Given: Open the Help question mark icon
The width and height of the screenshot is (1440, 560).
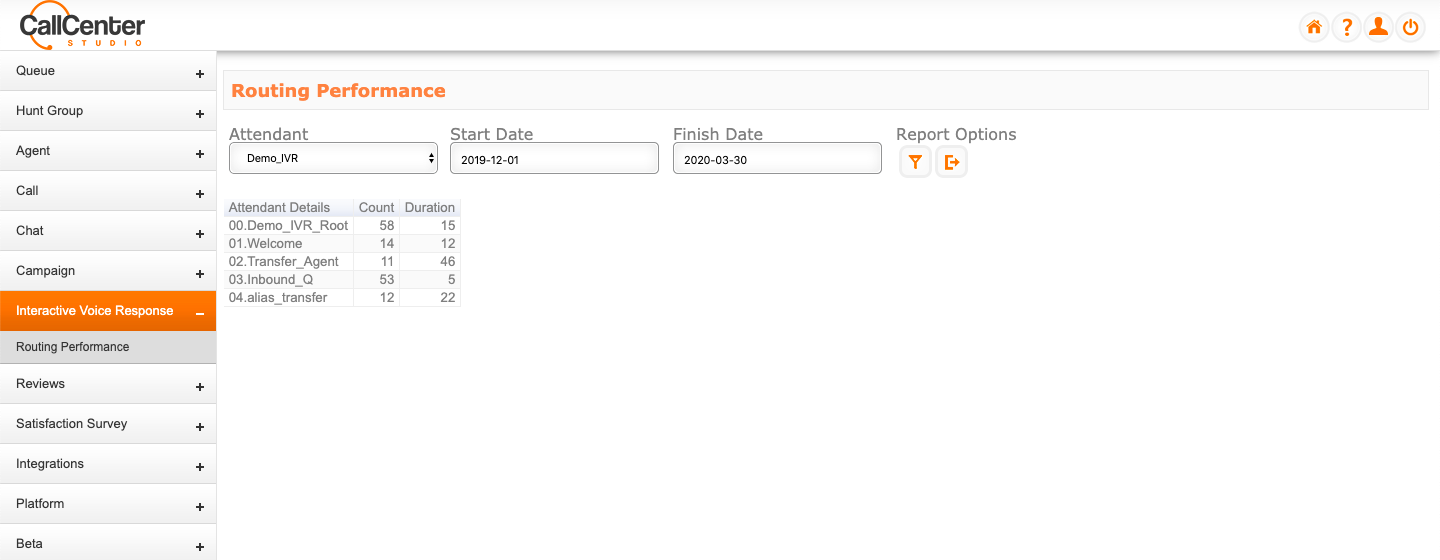Looking at the screenshot, I should point(1346,27).
